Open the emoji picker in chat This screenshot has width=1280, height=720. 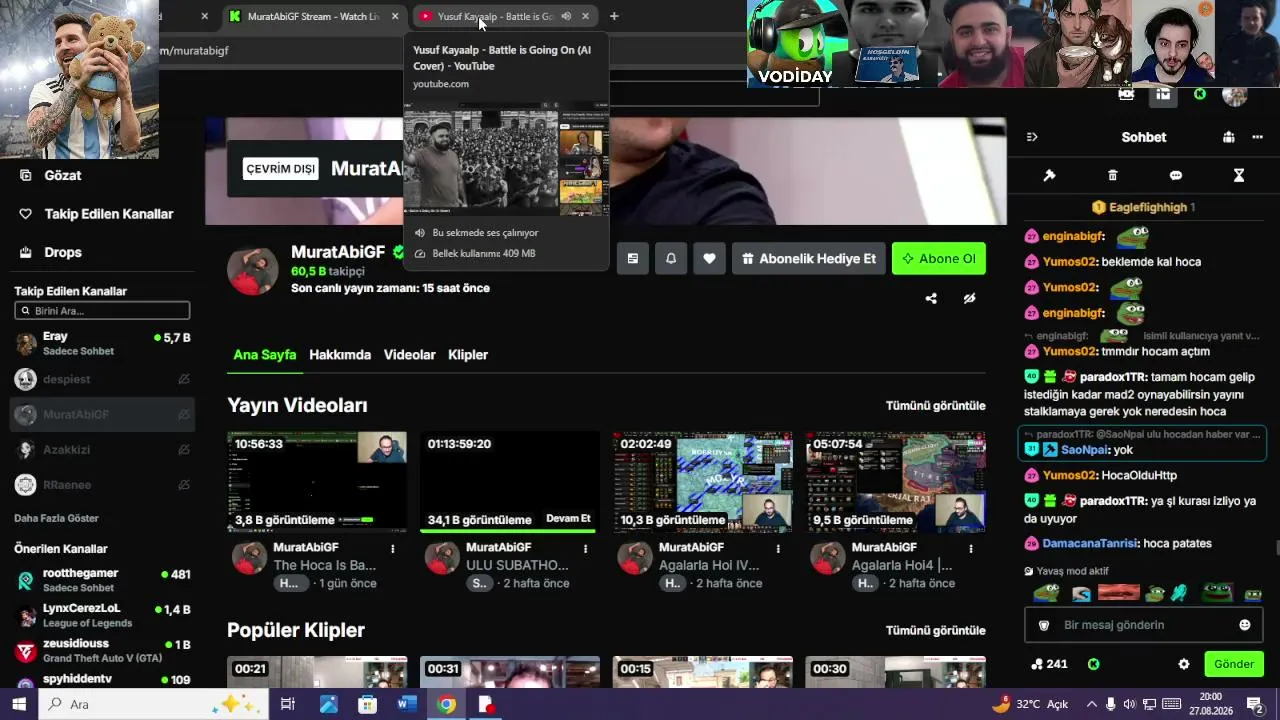tap(1245, 625)
